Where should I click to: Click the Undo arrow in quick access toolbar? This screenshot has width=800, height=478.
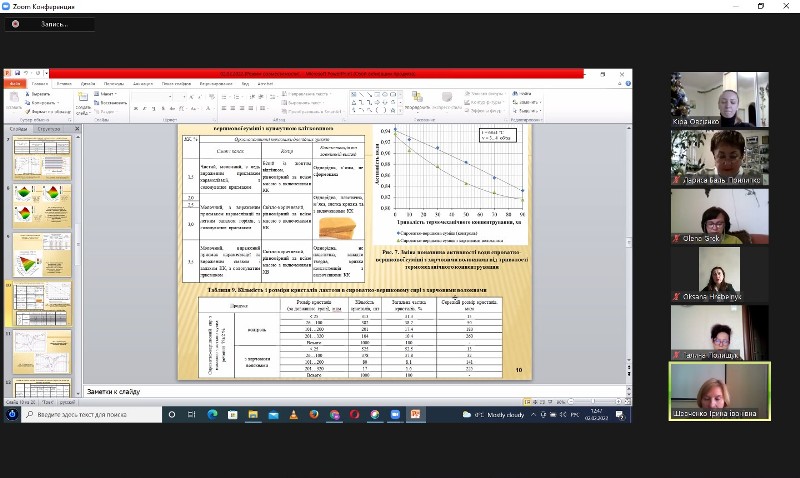(x=26, y=73)
